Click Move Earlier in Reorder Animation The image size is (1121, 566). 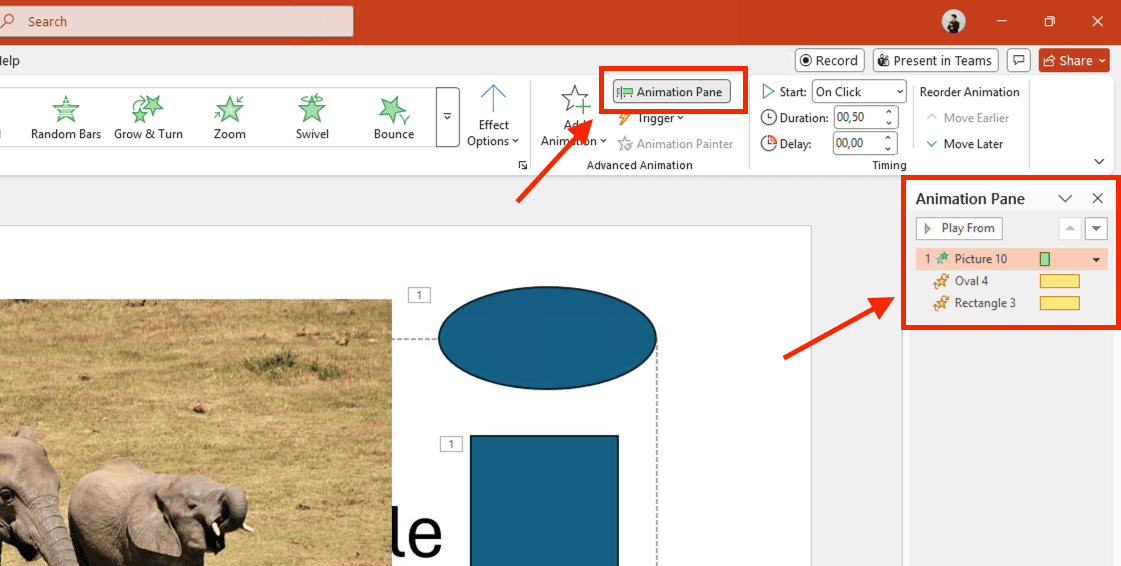(967, 118)
